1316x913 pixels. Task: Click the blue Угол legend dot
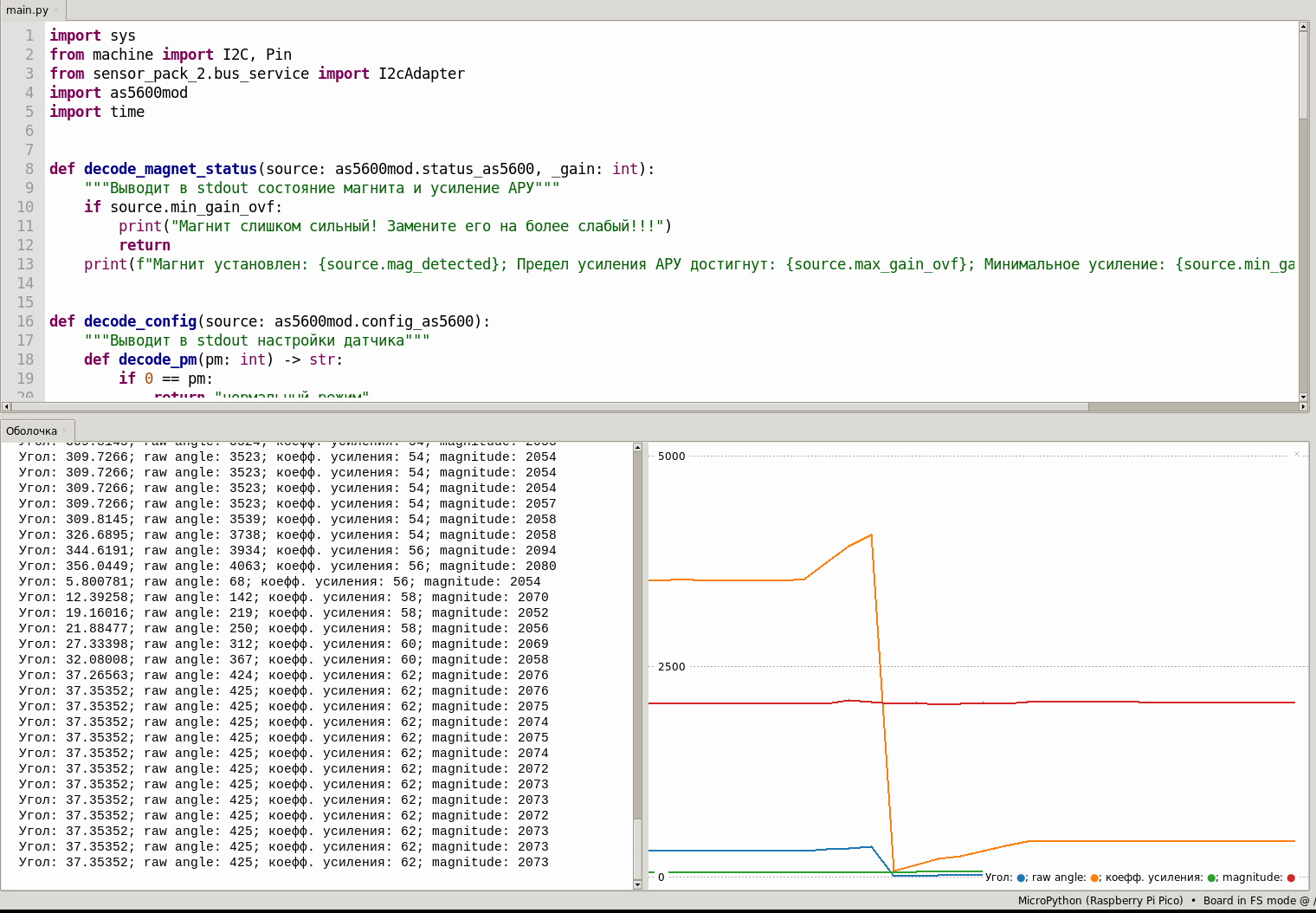[1022, 877]
